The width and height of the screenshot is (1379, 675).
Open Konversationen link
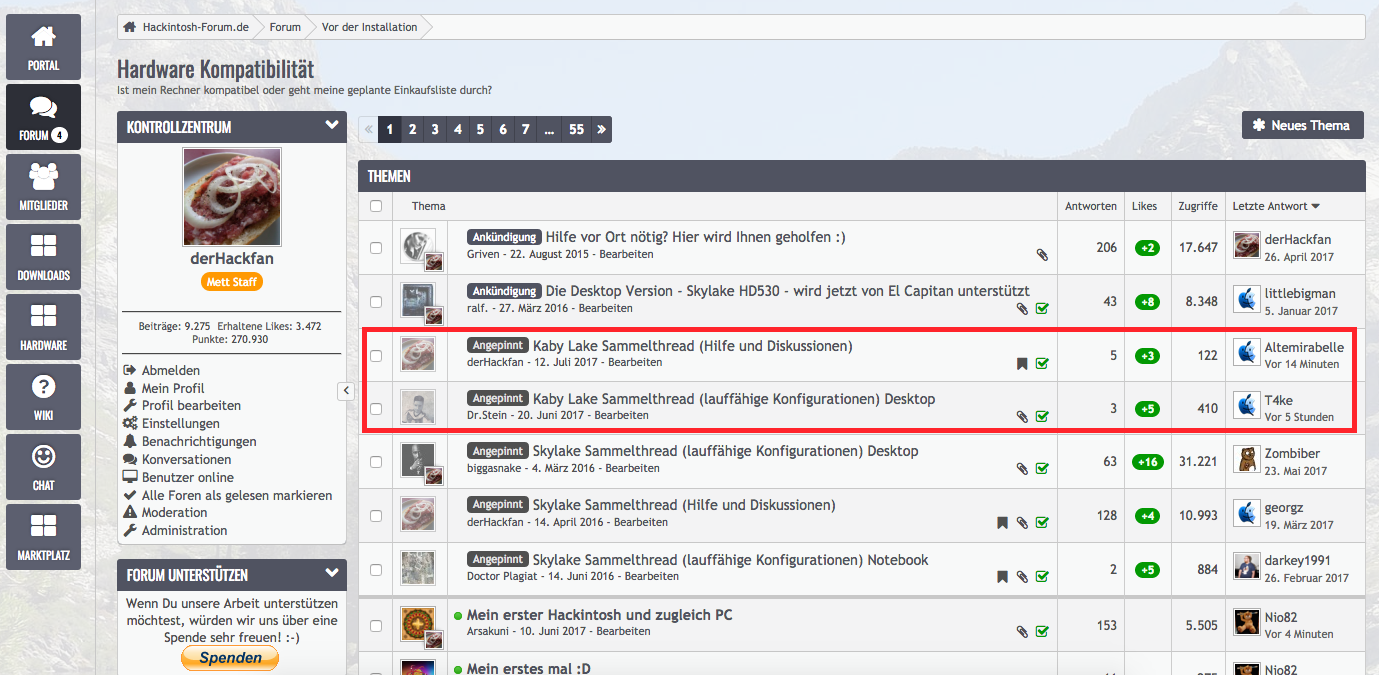click(x=187, y=459)
